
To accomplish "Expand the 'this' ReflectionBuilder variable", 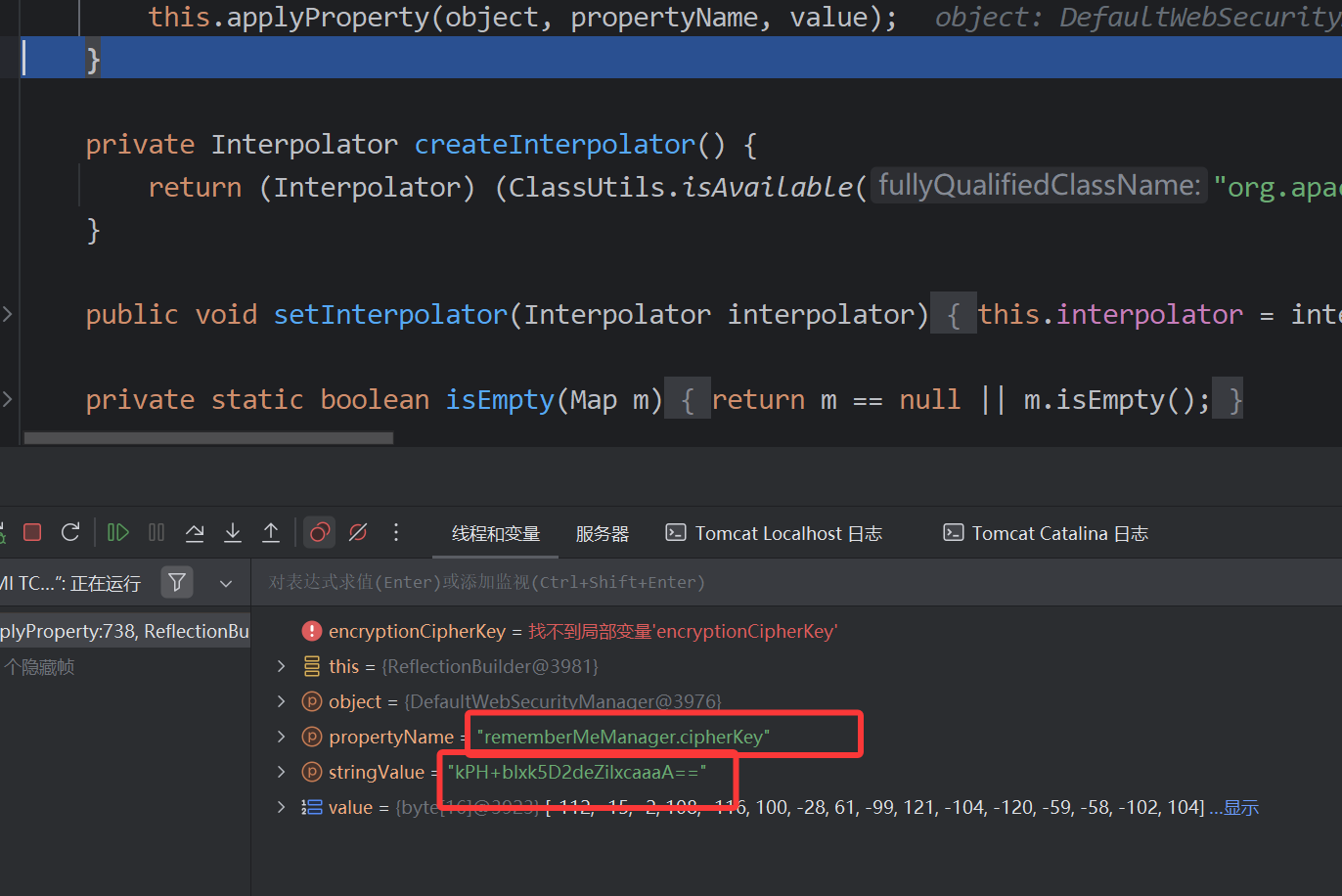I will [x=282, y=666].
